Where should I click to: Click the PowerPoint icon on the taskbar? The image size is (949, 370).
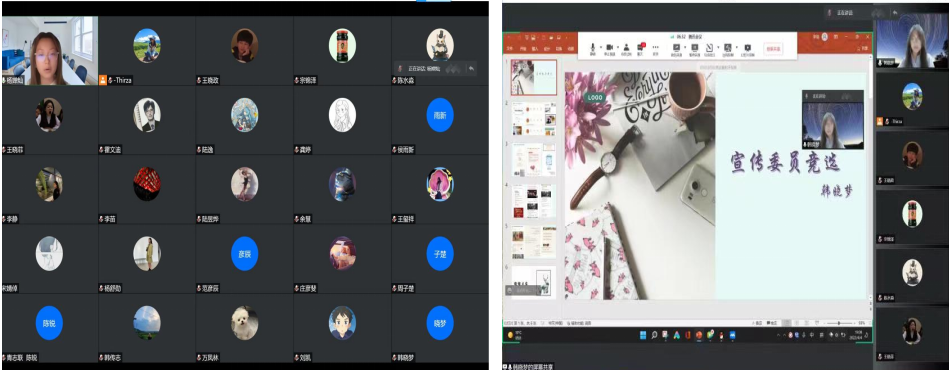pos(699,335)
